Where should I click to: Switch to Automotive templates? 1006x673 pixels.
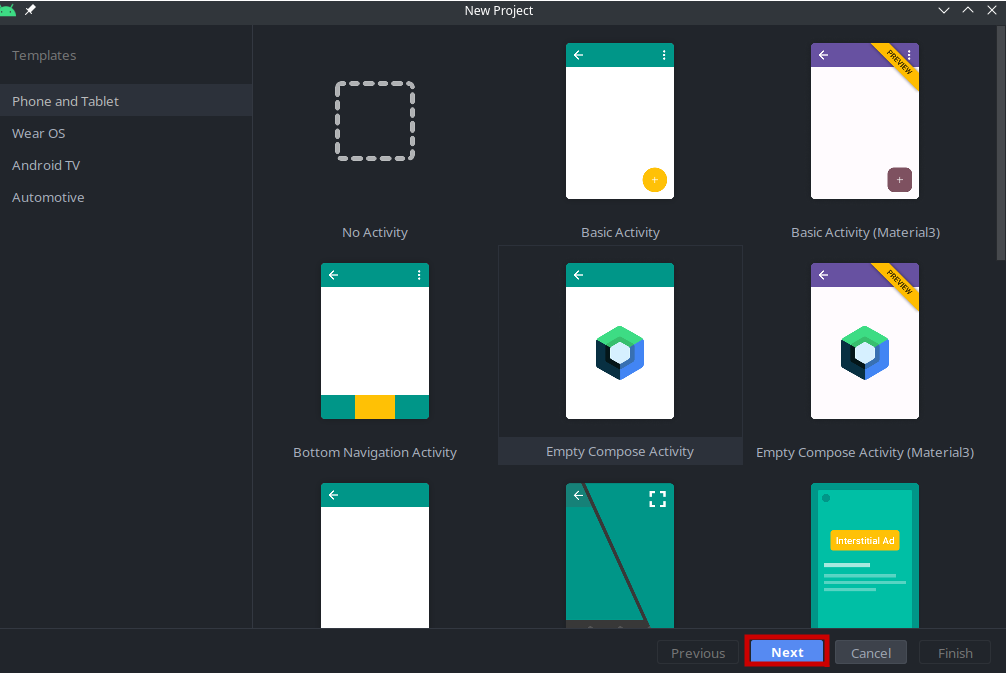tap(48, 197)
